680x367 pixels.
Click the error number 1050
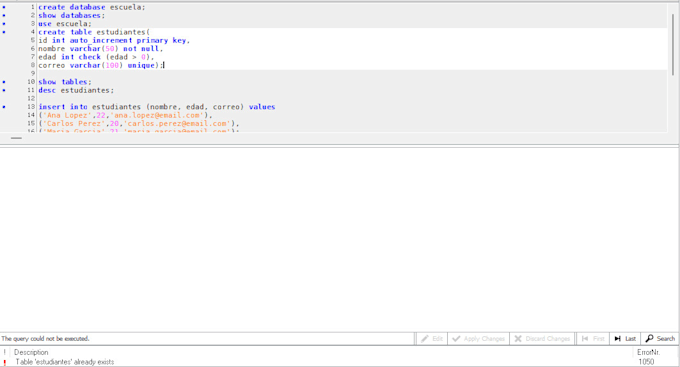(646, 362)
